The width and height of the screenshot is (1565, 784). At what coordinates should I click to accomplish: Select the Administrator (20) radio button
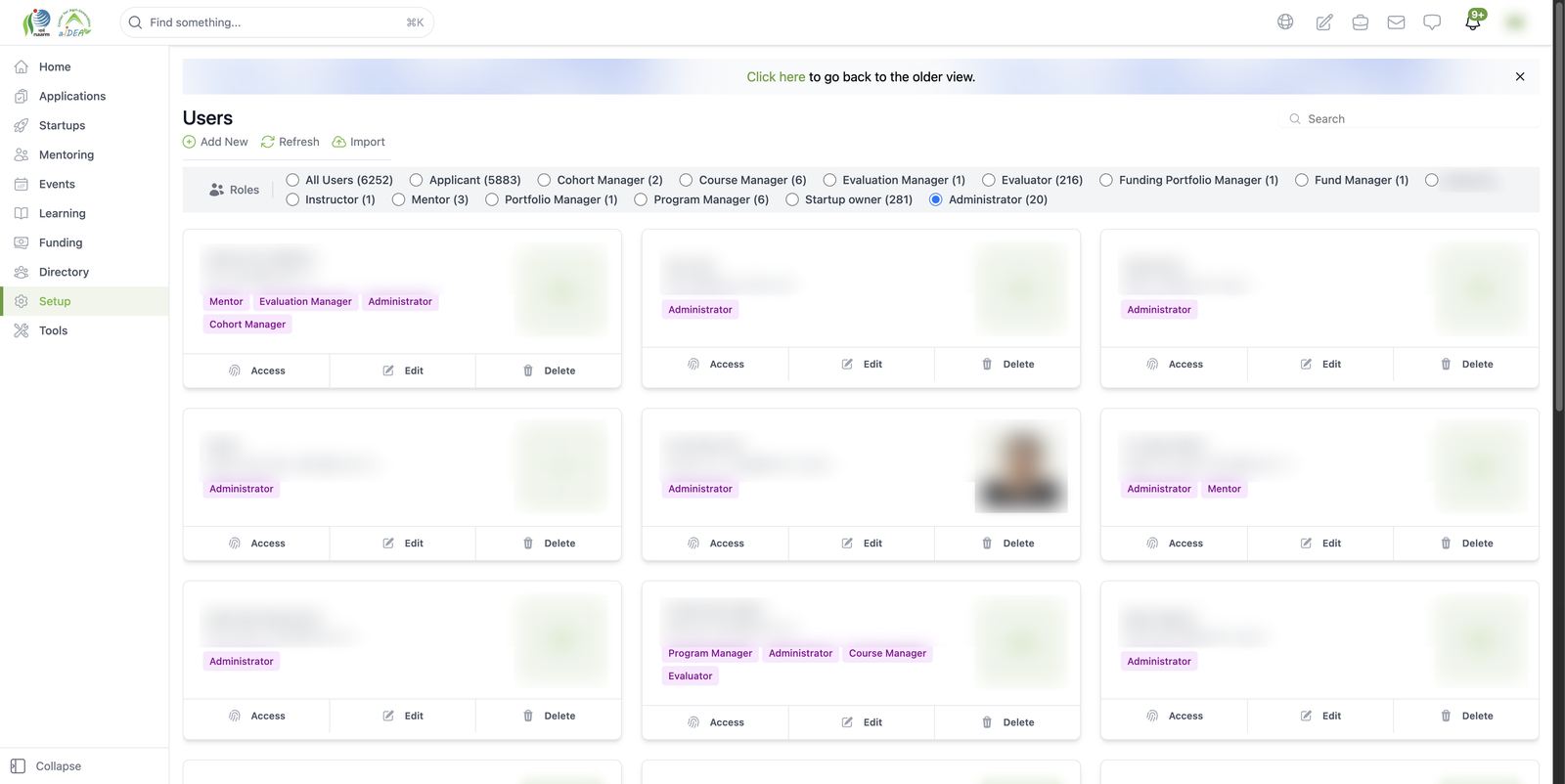click(936, 199)
